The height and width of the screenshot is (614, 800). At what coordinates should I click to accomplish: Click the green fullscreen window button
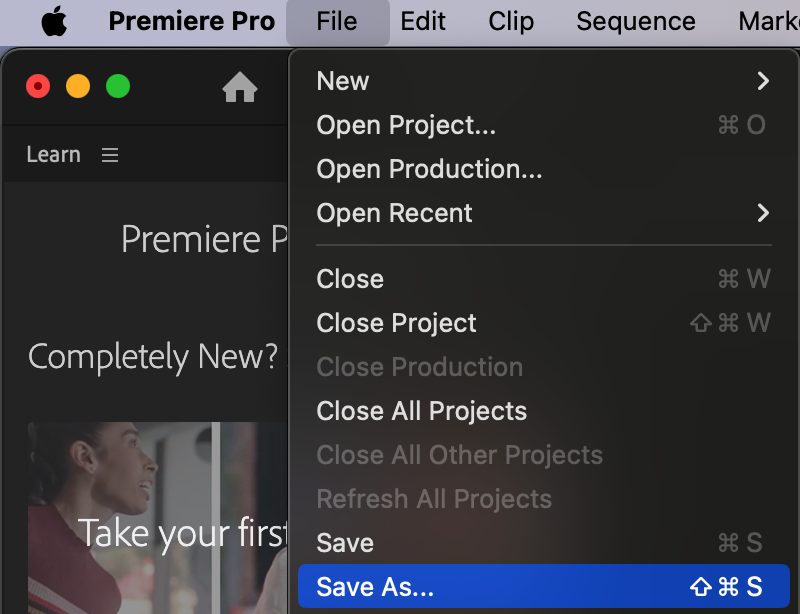pos(118,87)
